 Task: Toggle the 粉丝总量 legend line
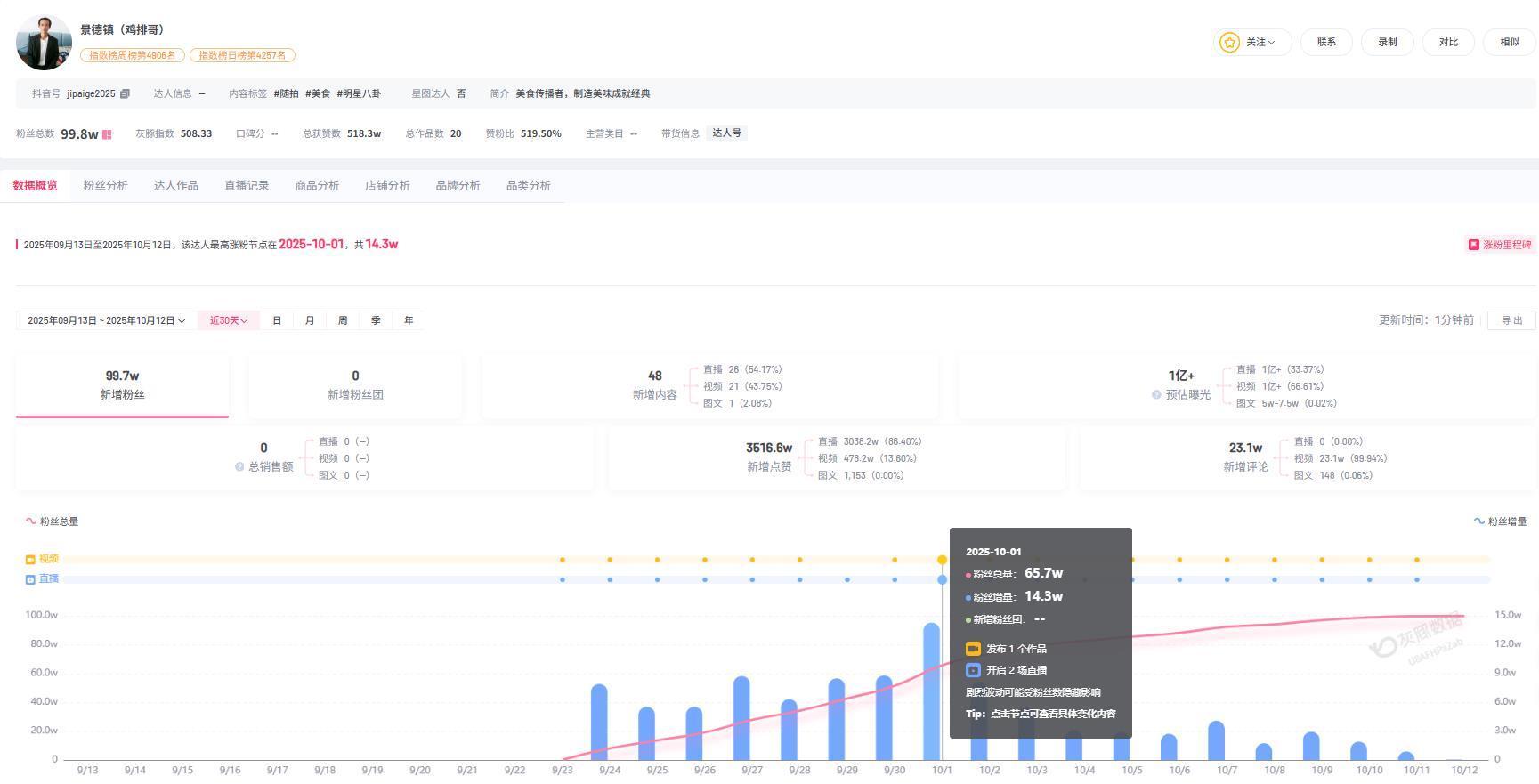53,521
